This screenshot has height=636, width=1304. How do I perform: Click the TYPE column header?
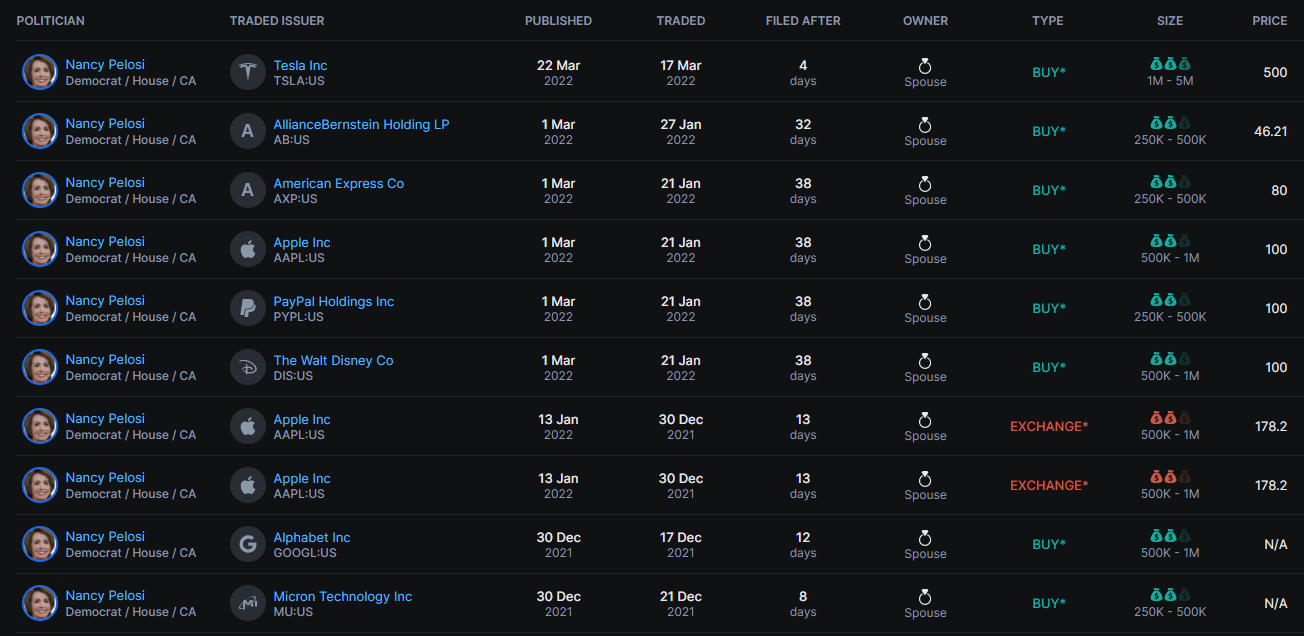coord(1048,21)
